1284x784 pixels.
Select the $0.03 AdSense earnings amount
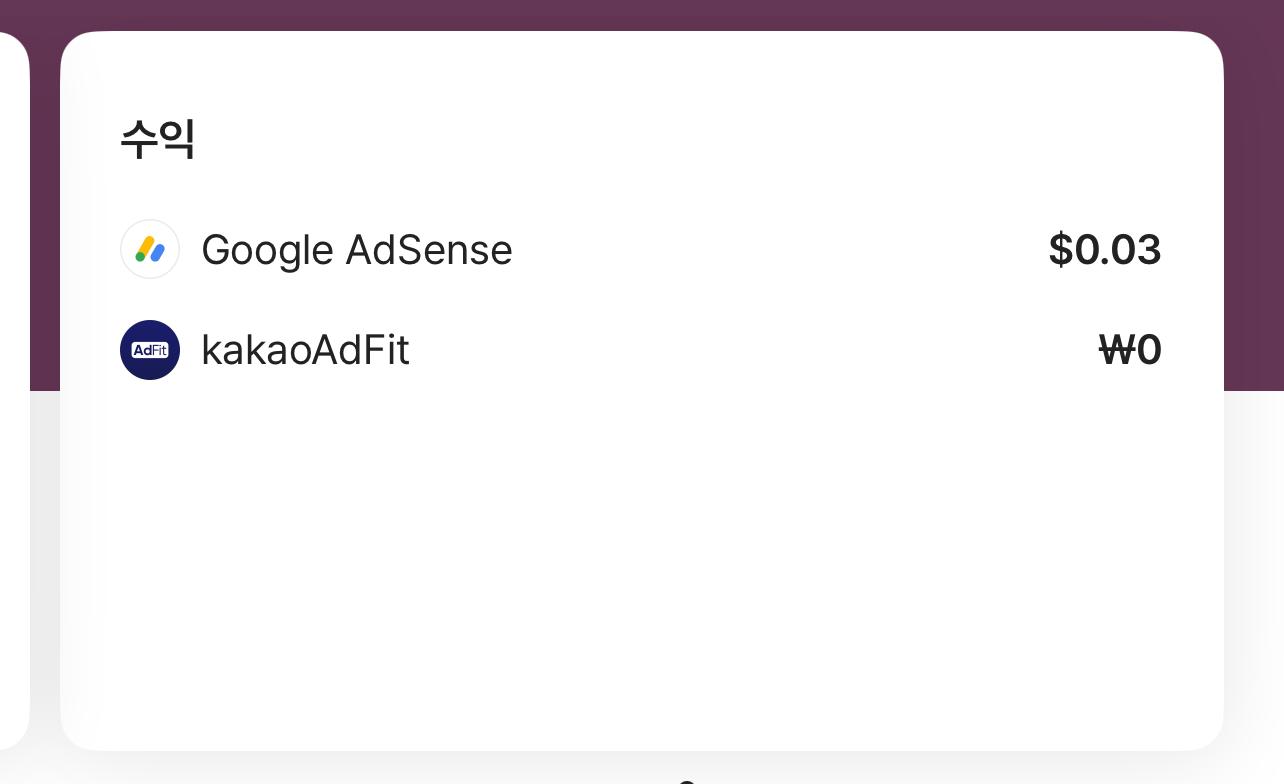click(1104, 250)
